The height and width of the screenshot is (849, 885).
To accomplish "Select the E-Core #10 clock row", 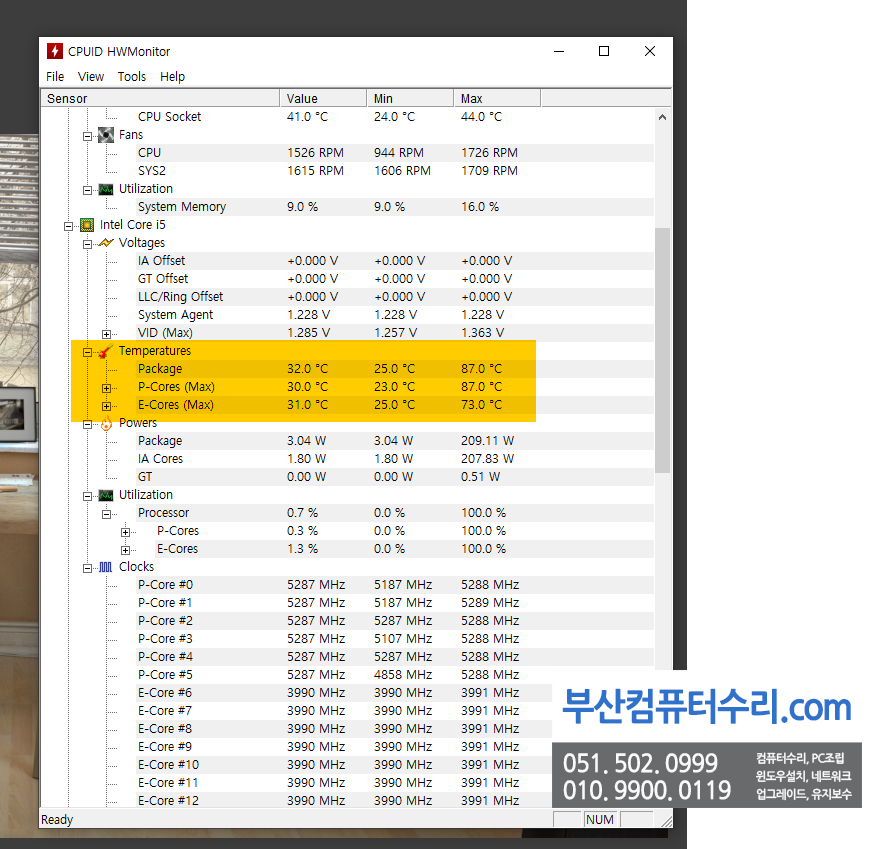I will click(344, 765).
